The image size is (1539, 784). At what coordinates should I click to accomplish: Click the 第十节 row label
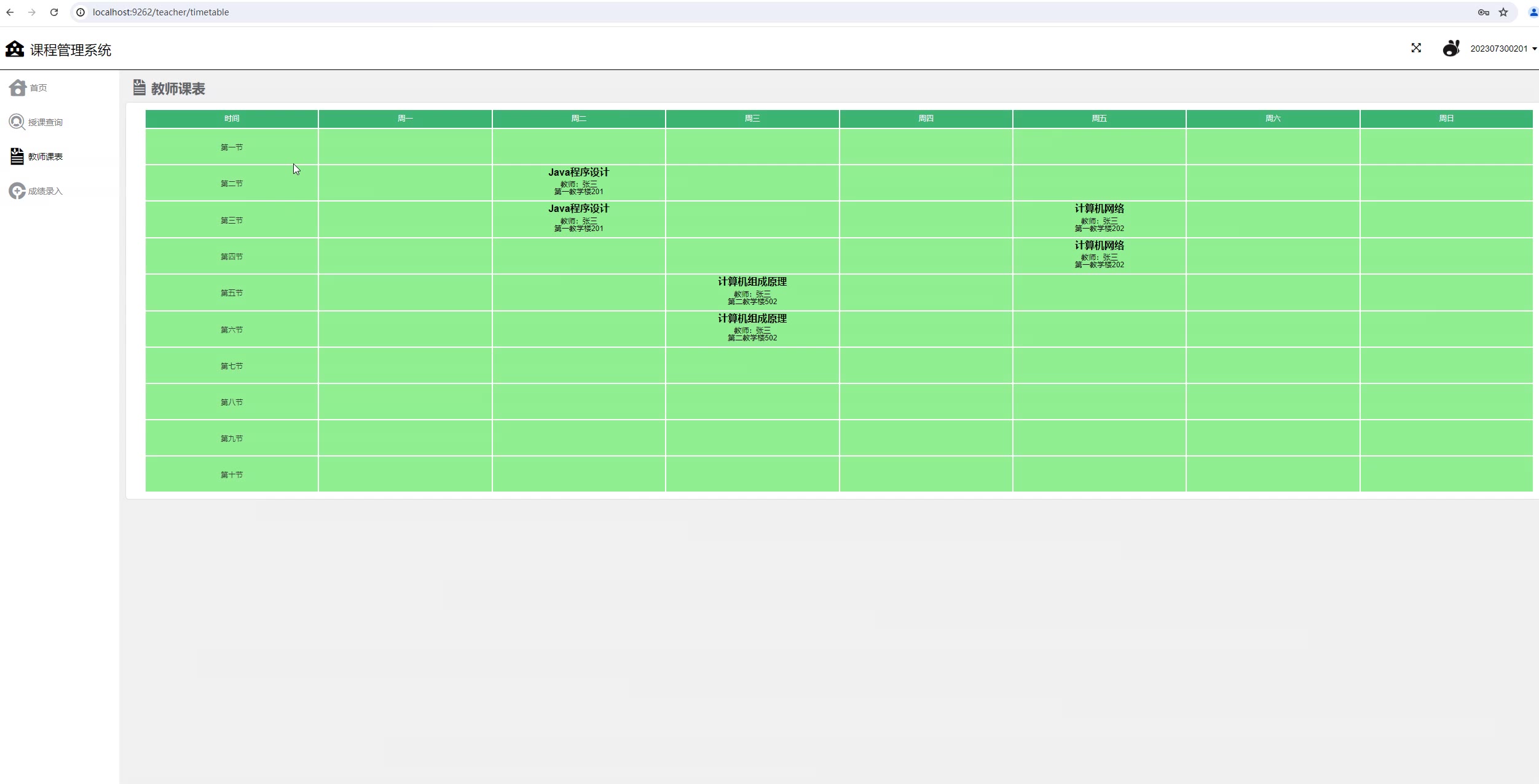[232, 475]
